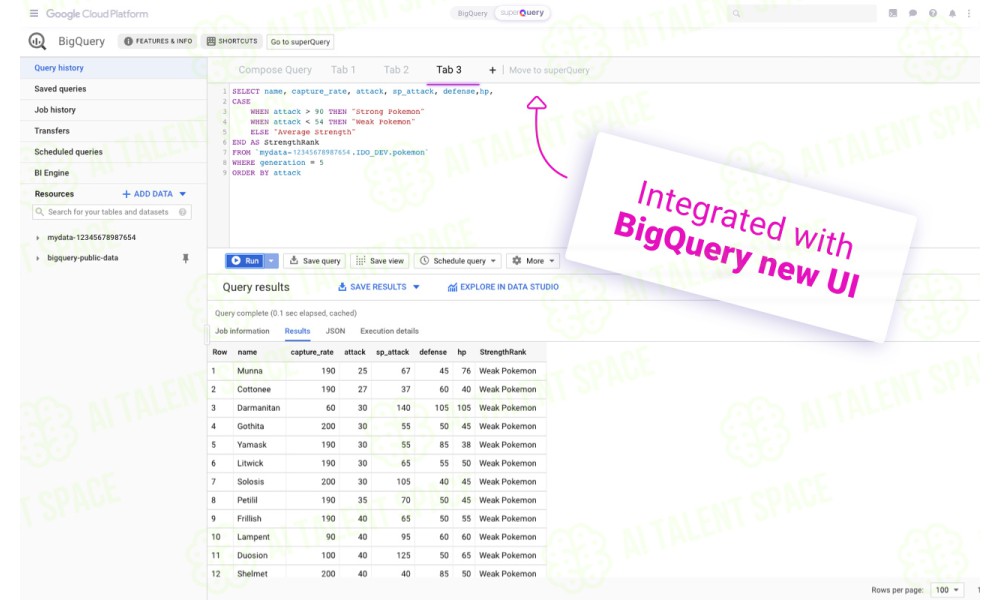
Task: Click the BigQuery magnifier logo icon
Action: coord(37,41)
